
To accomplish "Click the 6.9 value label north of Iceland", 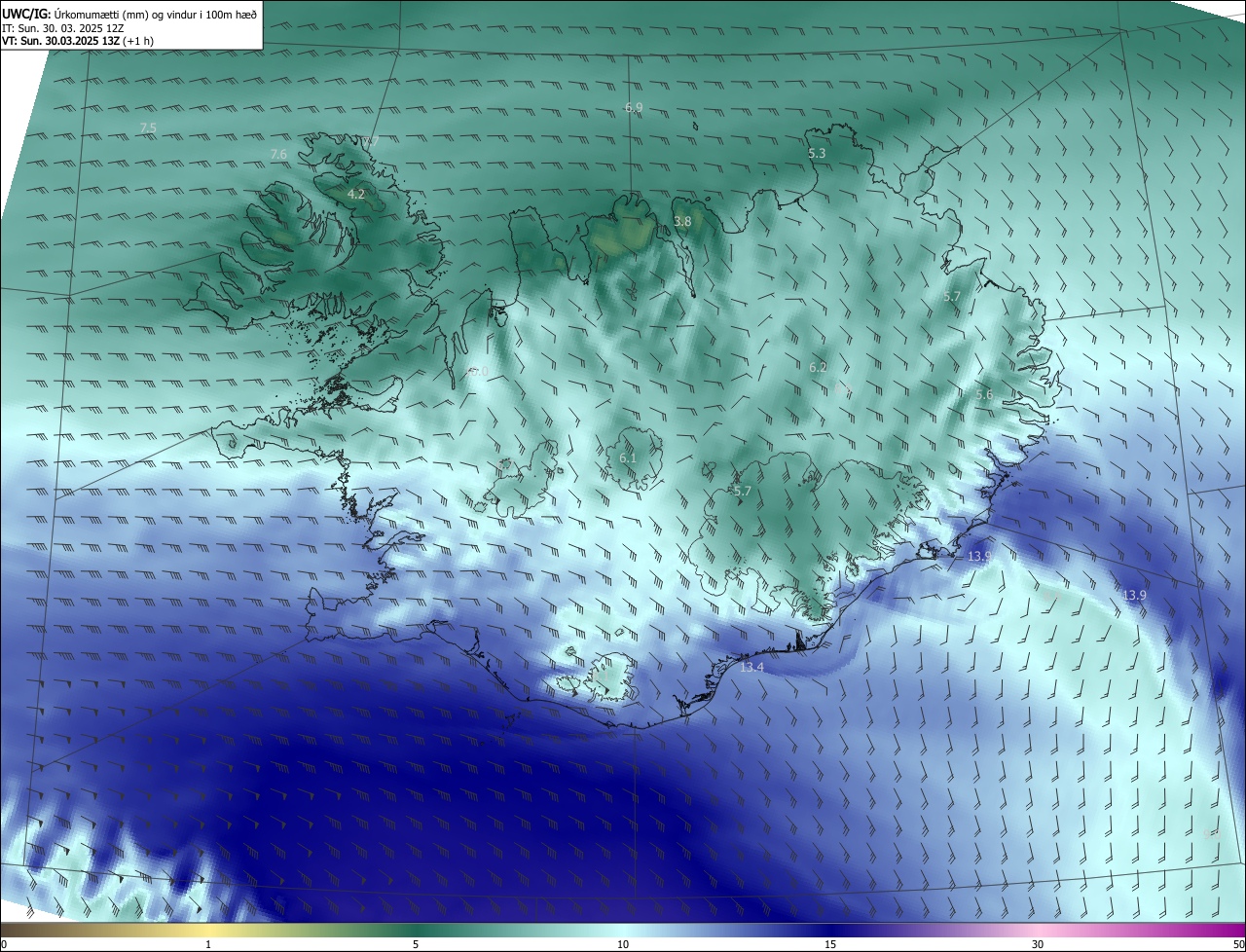I will 634,107.
